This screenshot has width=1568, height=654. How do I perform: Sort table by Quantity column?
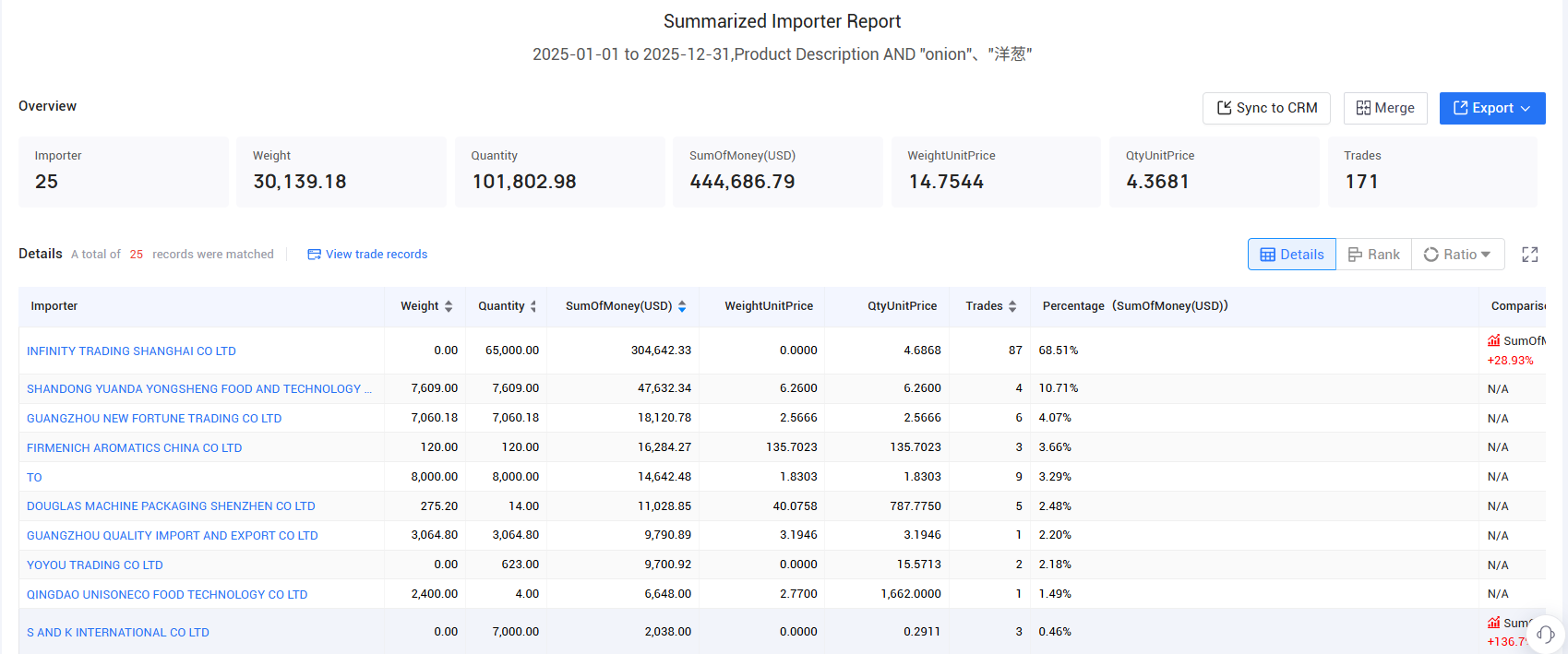click(533, 306)
